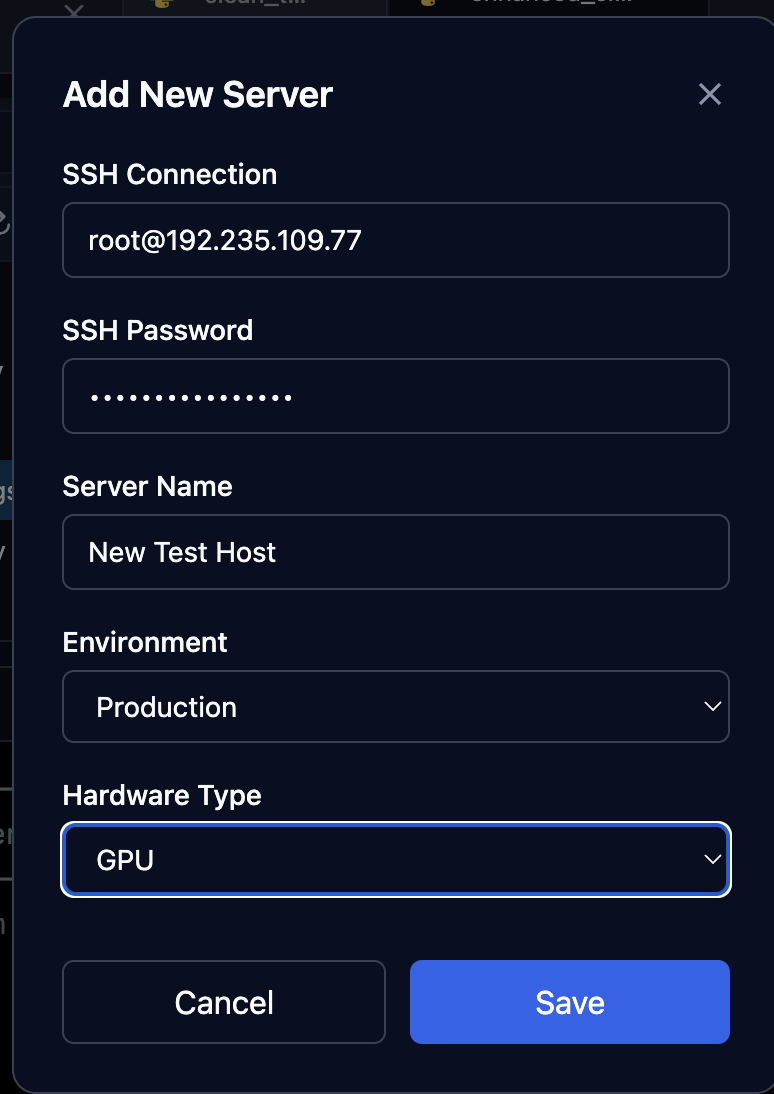The width and height of the screenshot is (774, 1094).
Task: Click the chevron on the Hardware Type selector
Action: point(712,858)
